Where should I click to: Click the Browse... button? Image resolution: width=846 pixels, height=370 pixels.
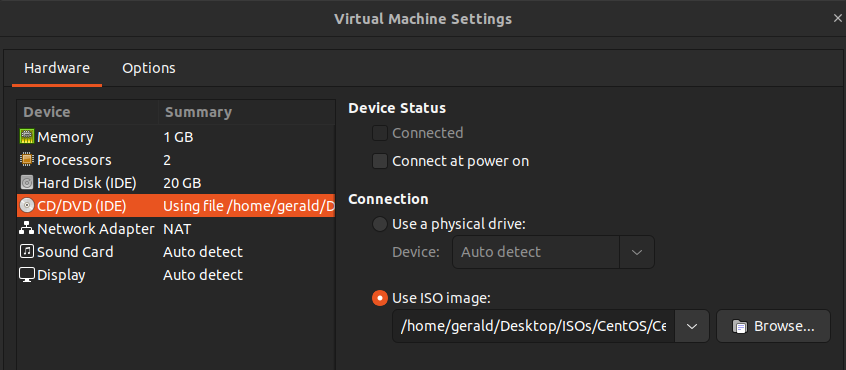[773, 326]
